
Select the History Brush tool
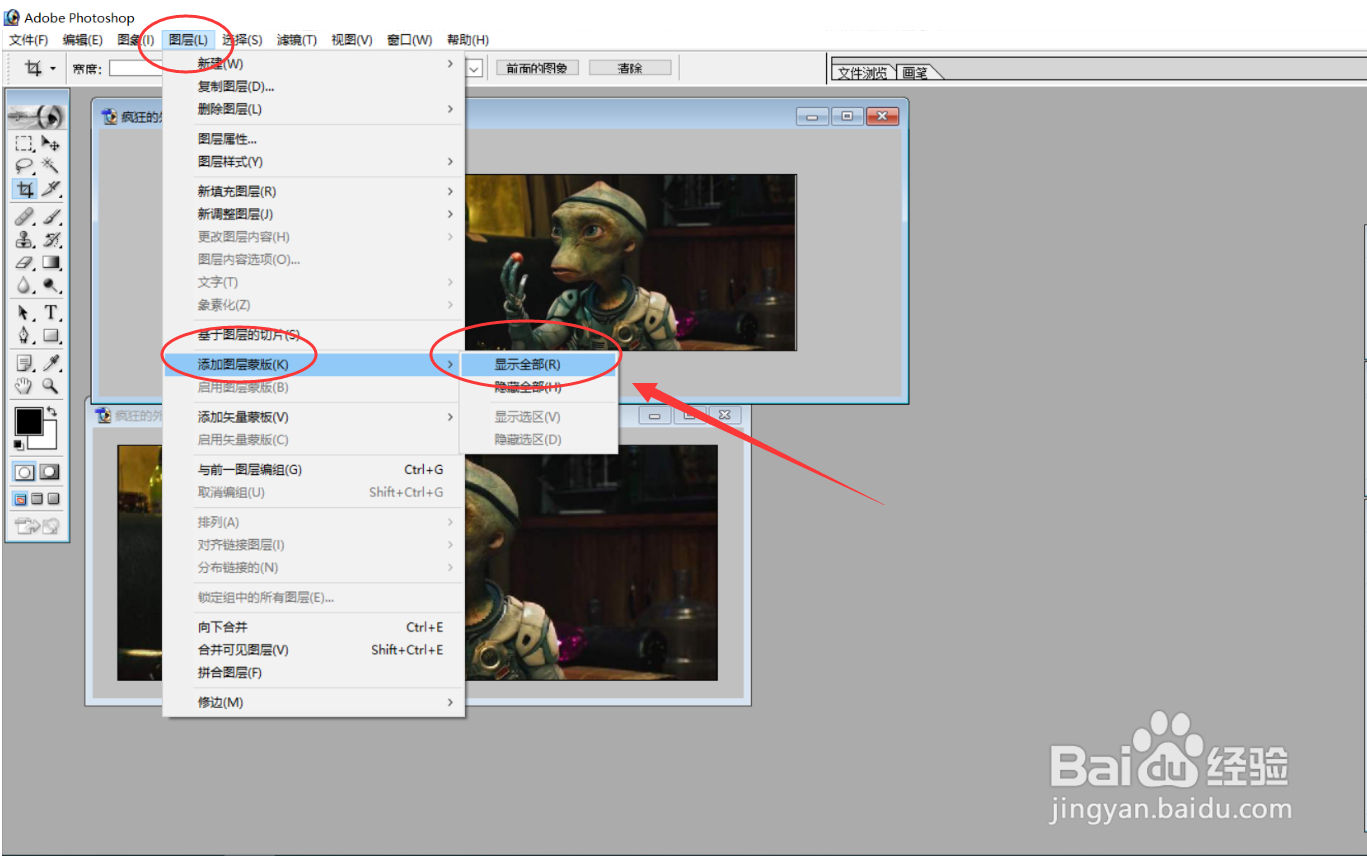(x=51, y=240)
